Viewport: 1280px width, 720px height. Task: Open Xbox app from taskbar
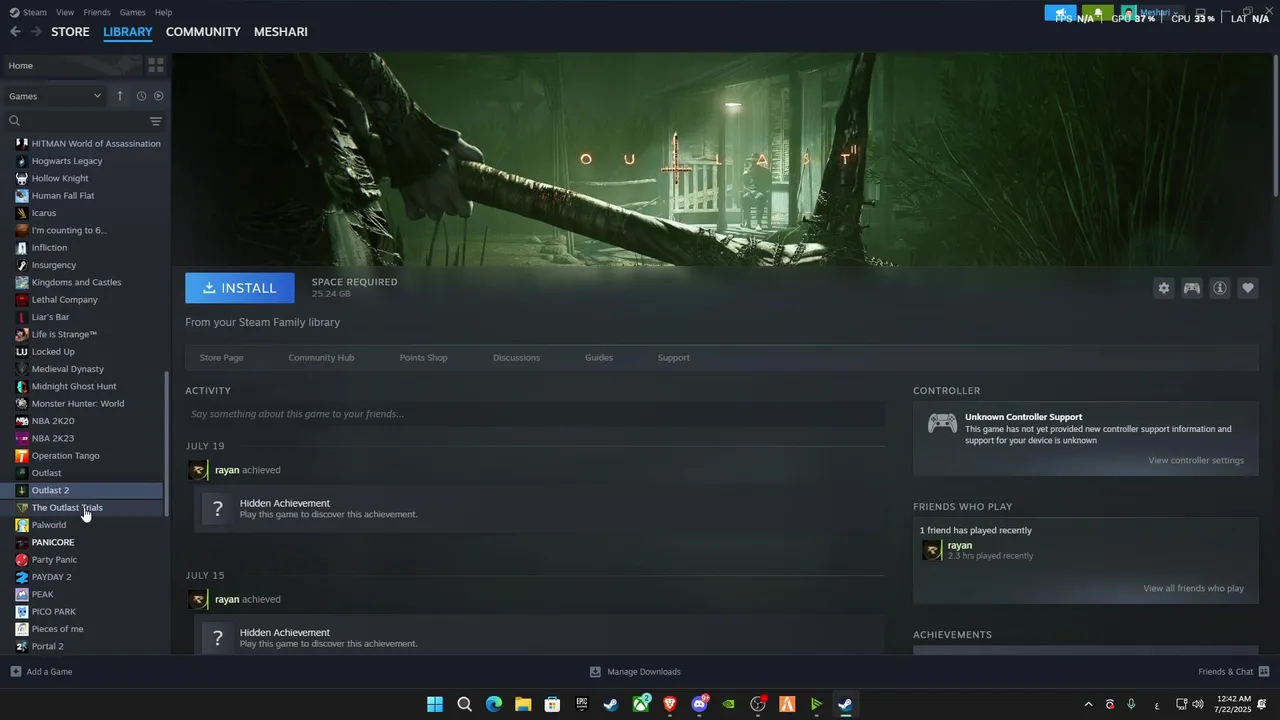point(641,704)
